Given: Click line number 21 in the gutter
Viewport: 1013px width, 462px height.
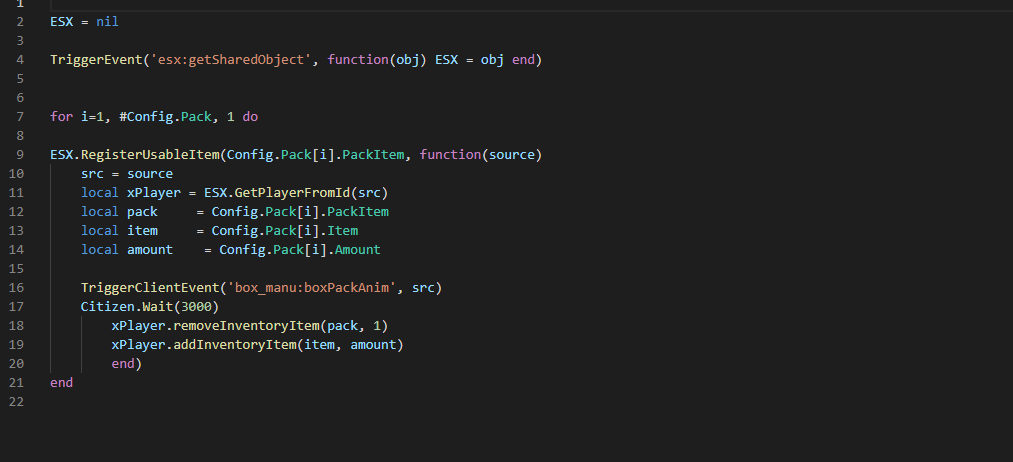Looking at the screenshot, I should 16,383.
